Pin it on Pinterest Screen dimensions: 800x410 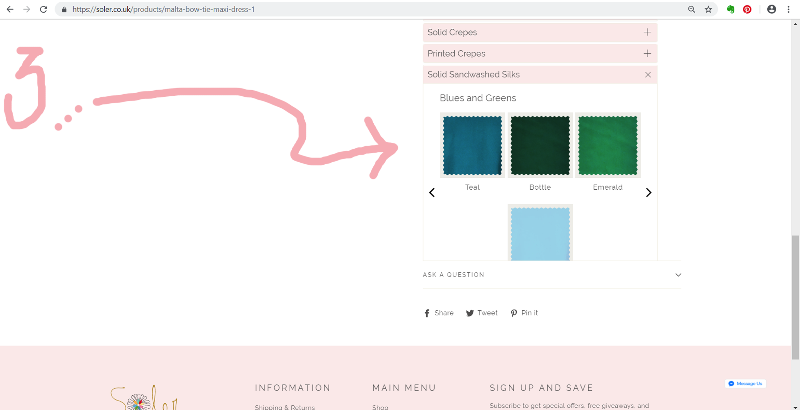(x=524, y=313)
